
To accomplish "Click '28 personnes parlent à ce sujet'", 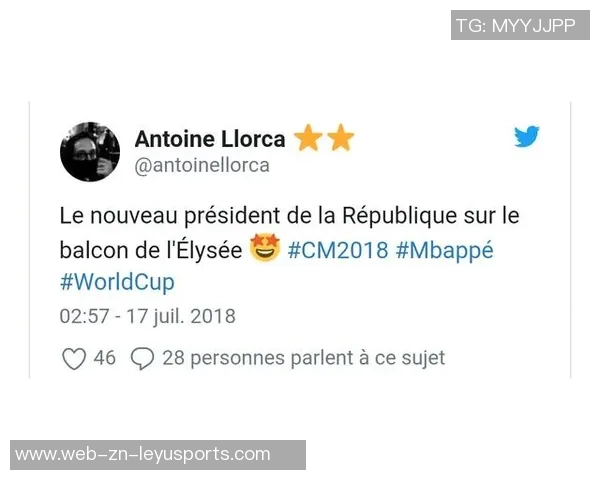I will pos(303,359).
